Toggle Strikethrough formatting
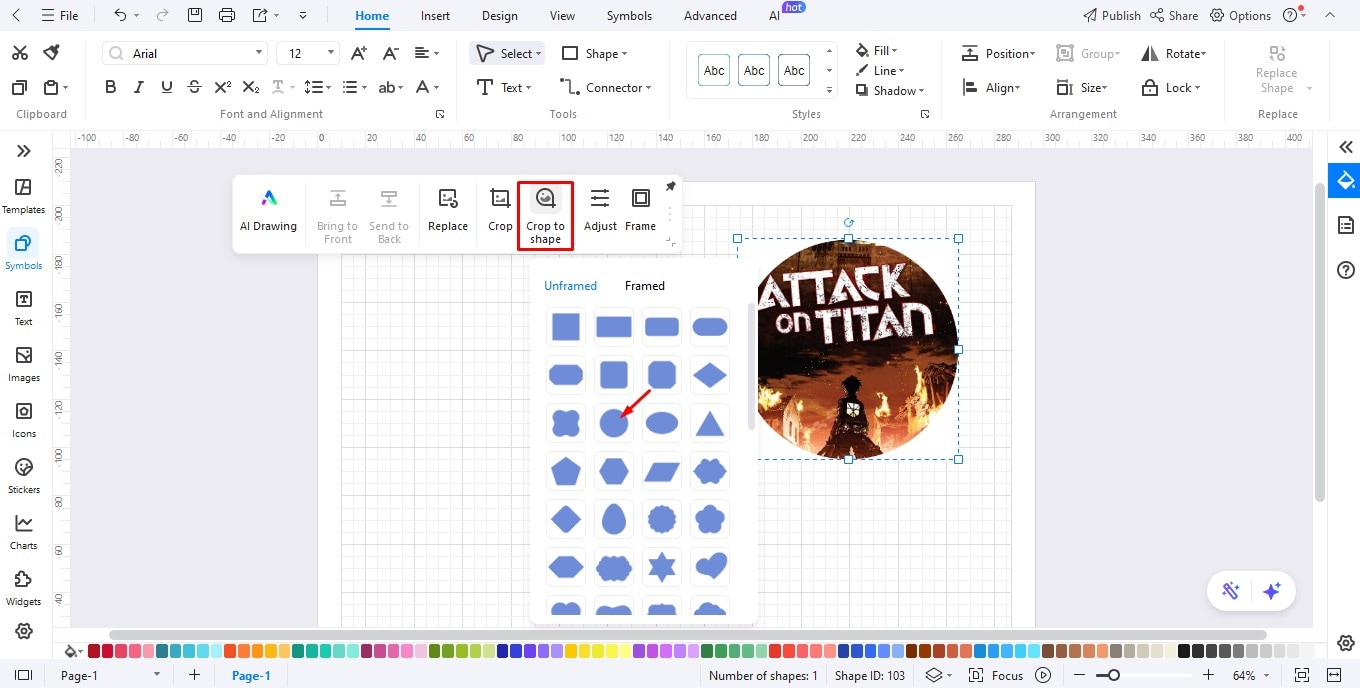Viewport: 1360px width, 688px height. click(x=195, y=87)
